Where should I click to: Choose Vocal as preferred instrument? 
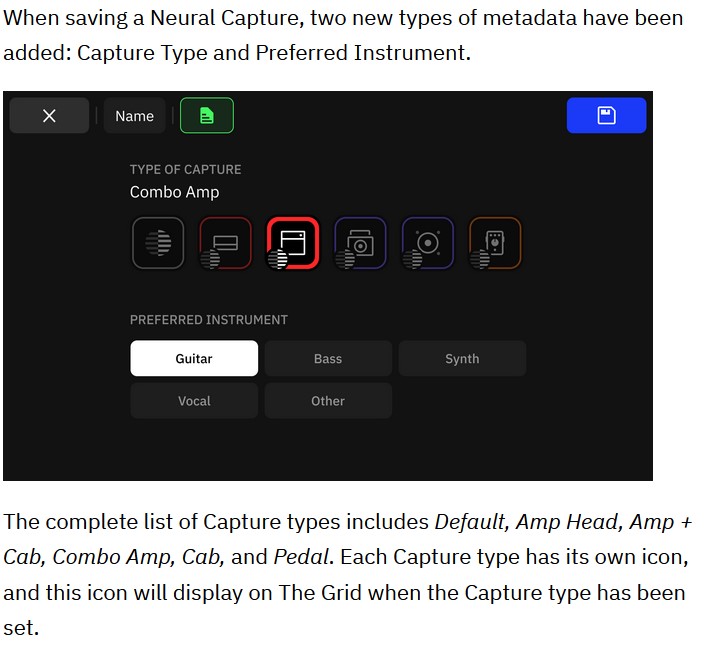194,401
